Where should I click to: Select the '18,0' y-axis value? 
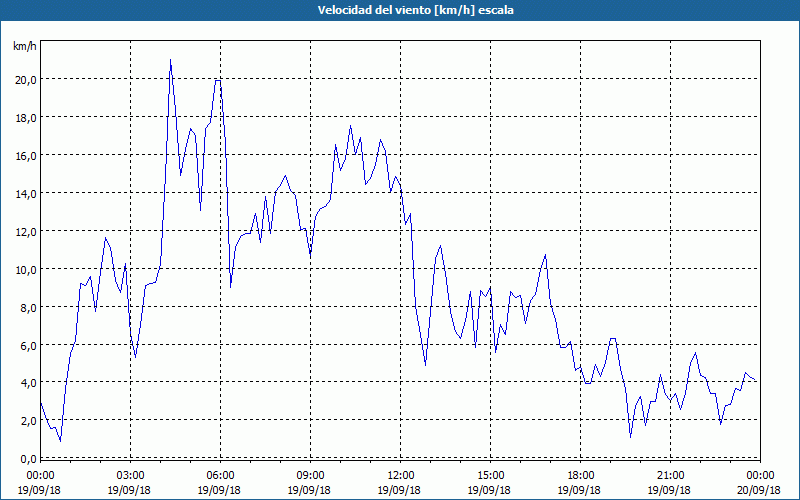tap(26, 118)
